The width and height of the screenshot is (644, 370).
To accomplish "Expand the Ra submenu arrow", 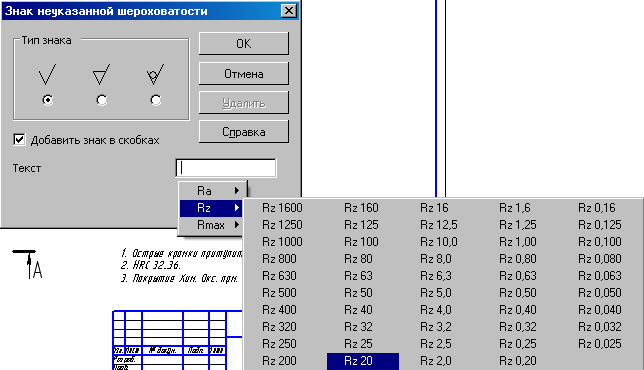I will click(x=237, y=191).
